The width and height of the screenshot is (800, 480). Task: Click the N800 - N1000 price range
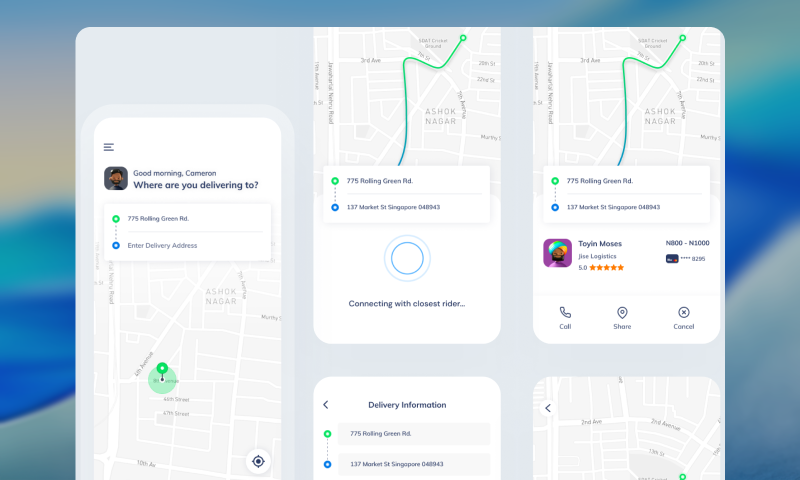(687, 243)
